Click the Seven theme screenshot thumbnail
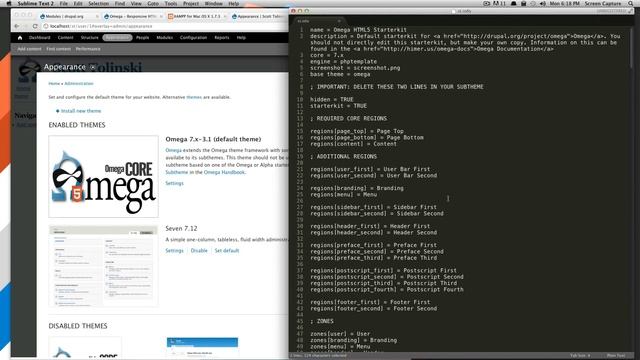 coord(103,266)
